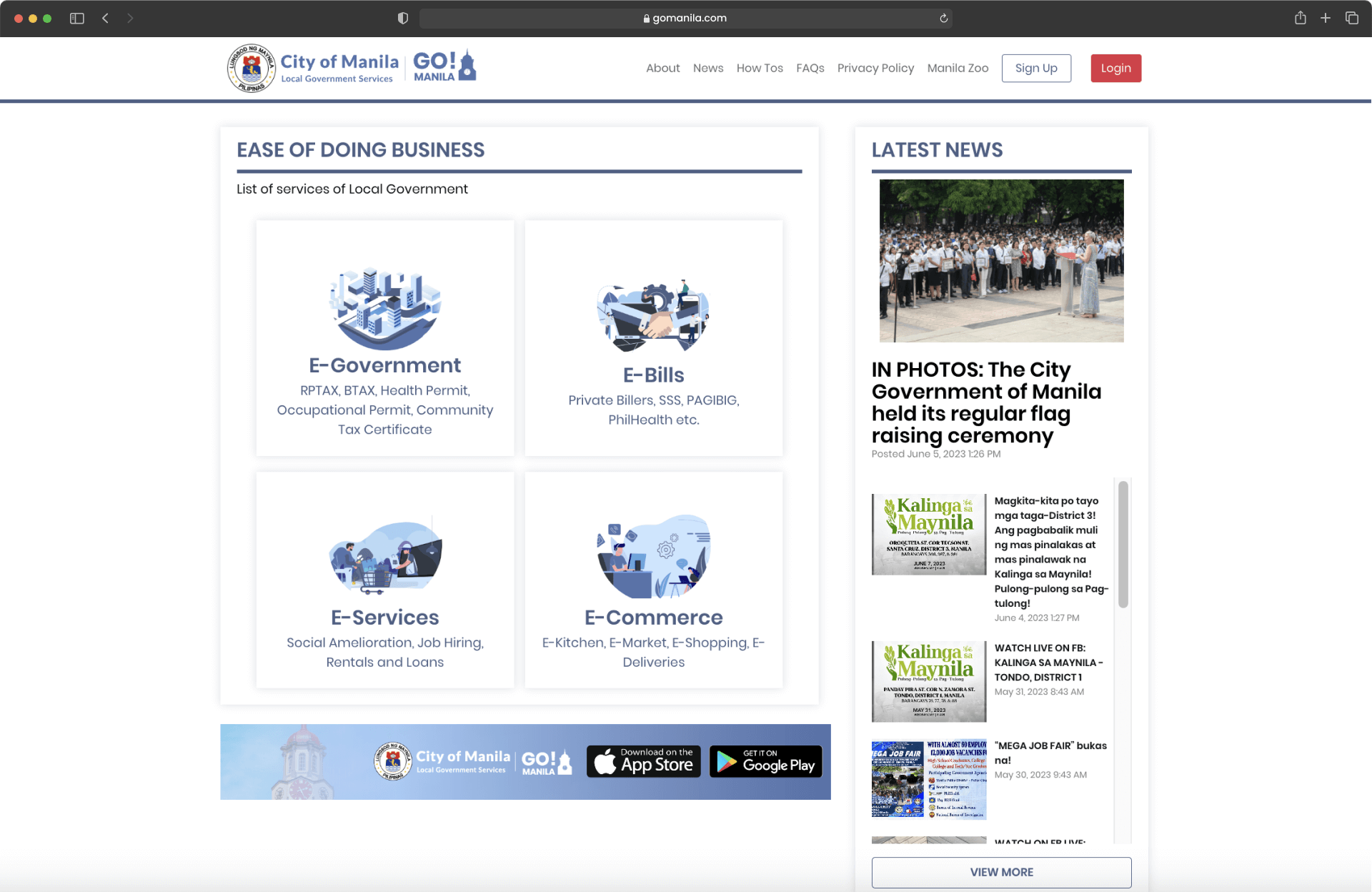
Task: Click the Private Billers, SSS, PAGIBIG text
Action: 654,410
